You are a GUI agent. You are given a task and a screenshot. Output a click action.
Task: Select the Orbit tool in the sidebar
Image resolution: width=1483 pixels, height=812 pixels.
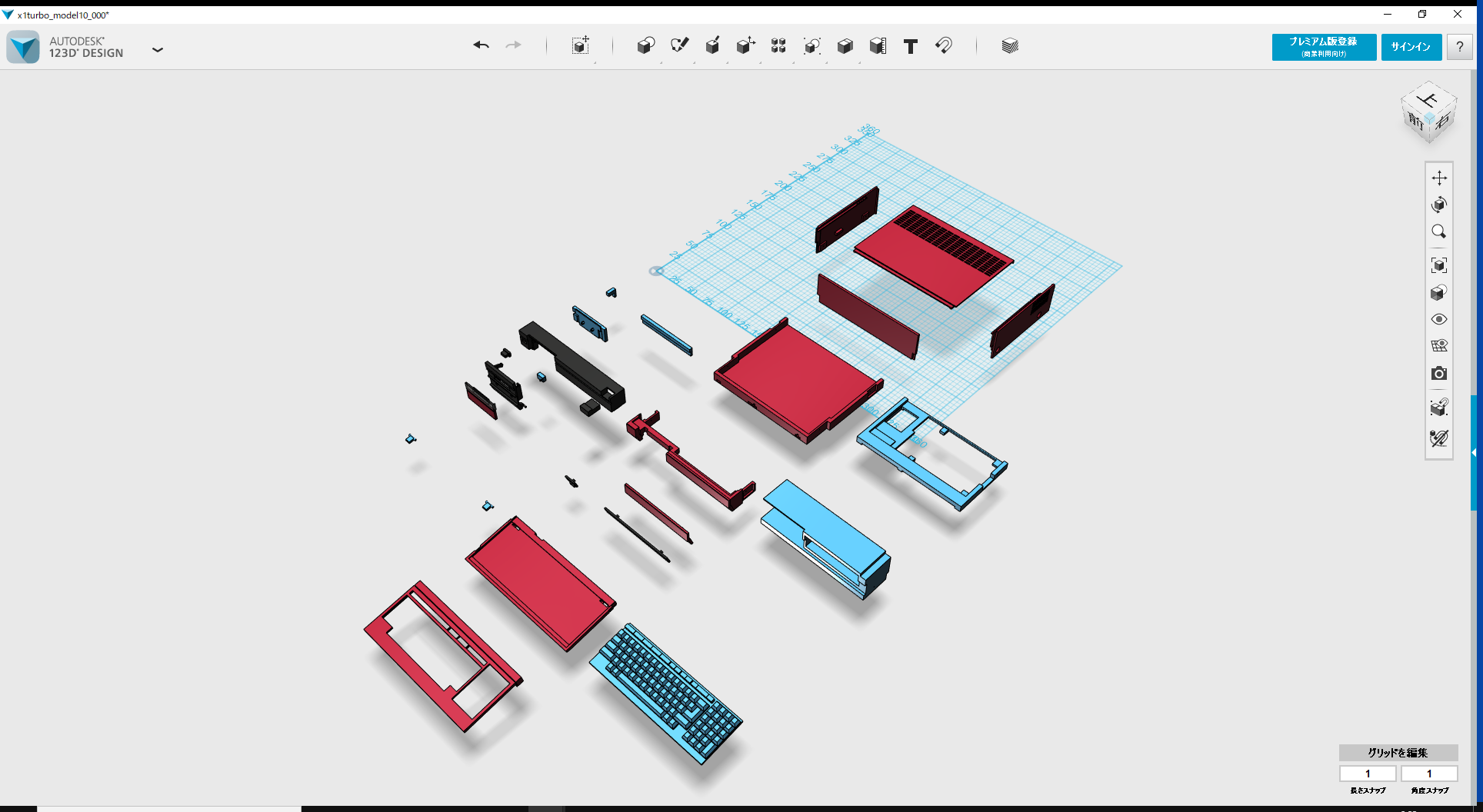point(1439,205)
